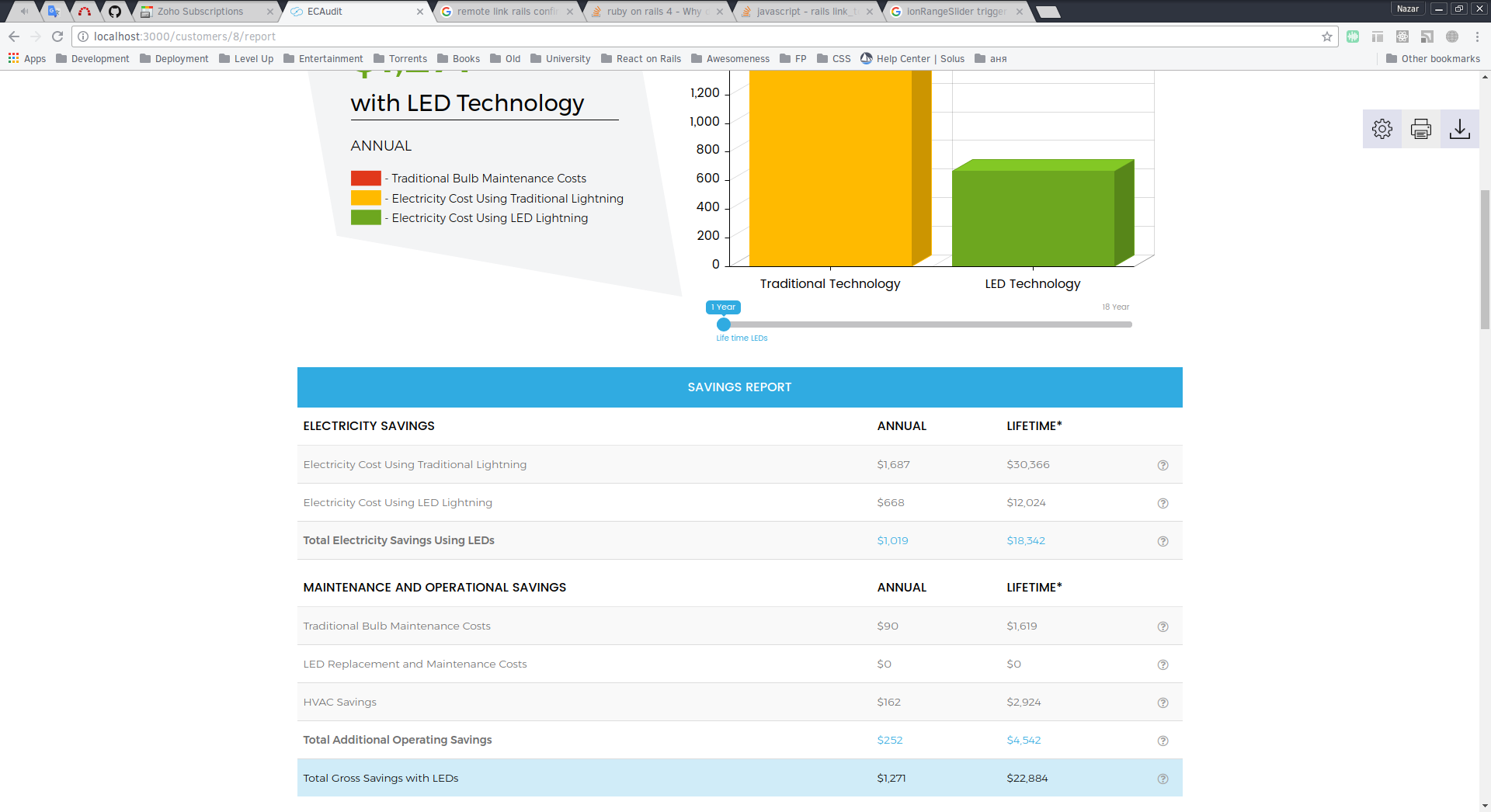This screenshot has width=1491, height=812.
Task: Switch to the ionRangeSlider trigger tab
Action: (957, 12)
